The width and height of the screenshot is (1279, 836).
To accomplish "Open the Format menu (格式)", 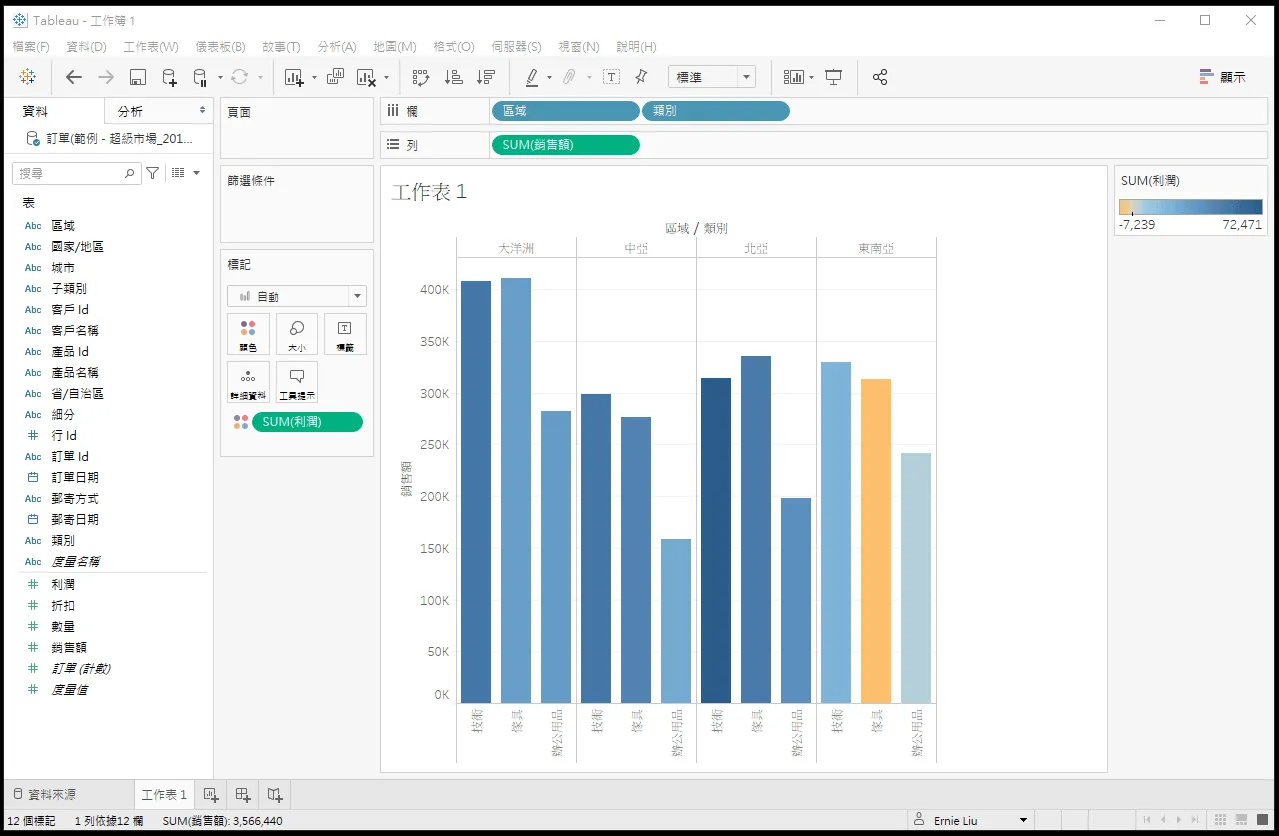I will (454, 47).
